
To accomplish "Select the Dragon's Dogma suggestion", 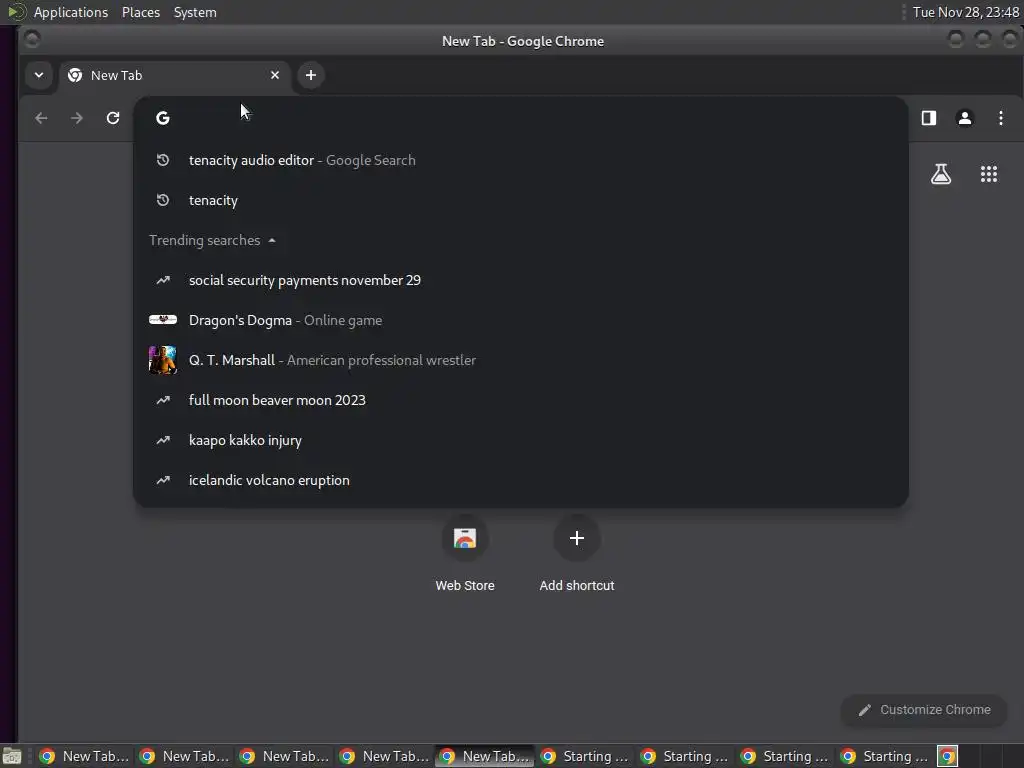I will (x=520, y=320).
